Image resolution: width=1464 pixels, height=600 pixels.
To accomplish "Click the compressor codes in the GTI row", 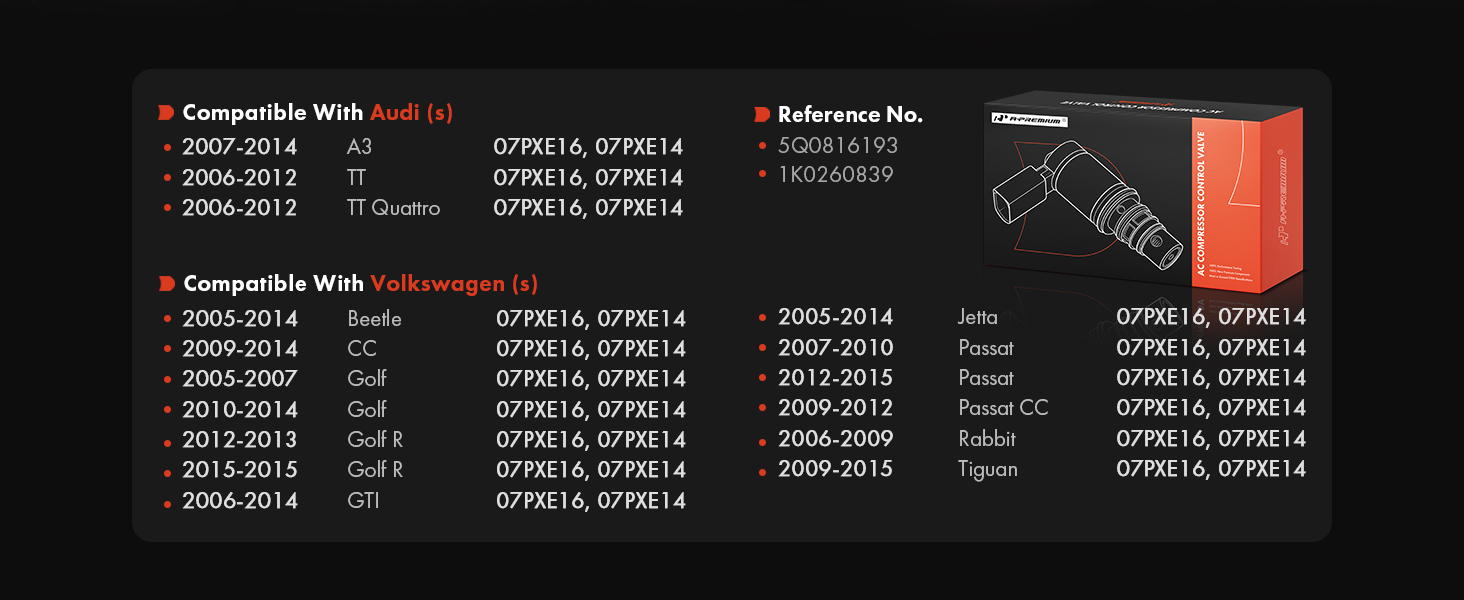I will click(591, 501).
